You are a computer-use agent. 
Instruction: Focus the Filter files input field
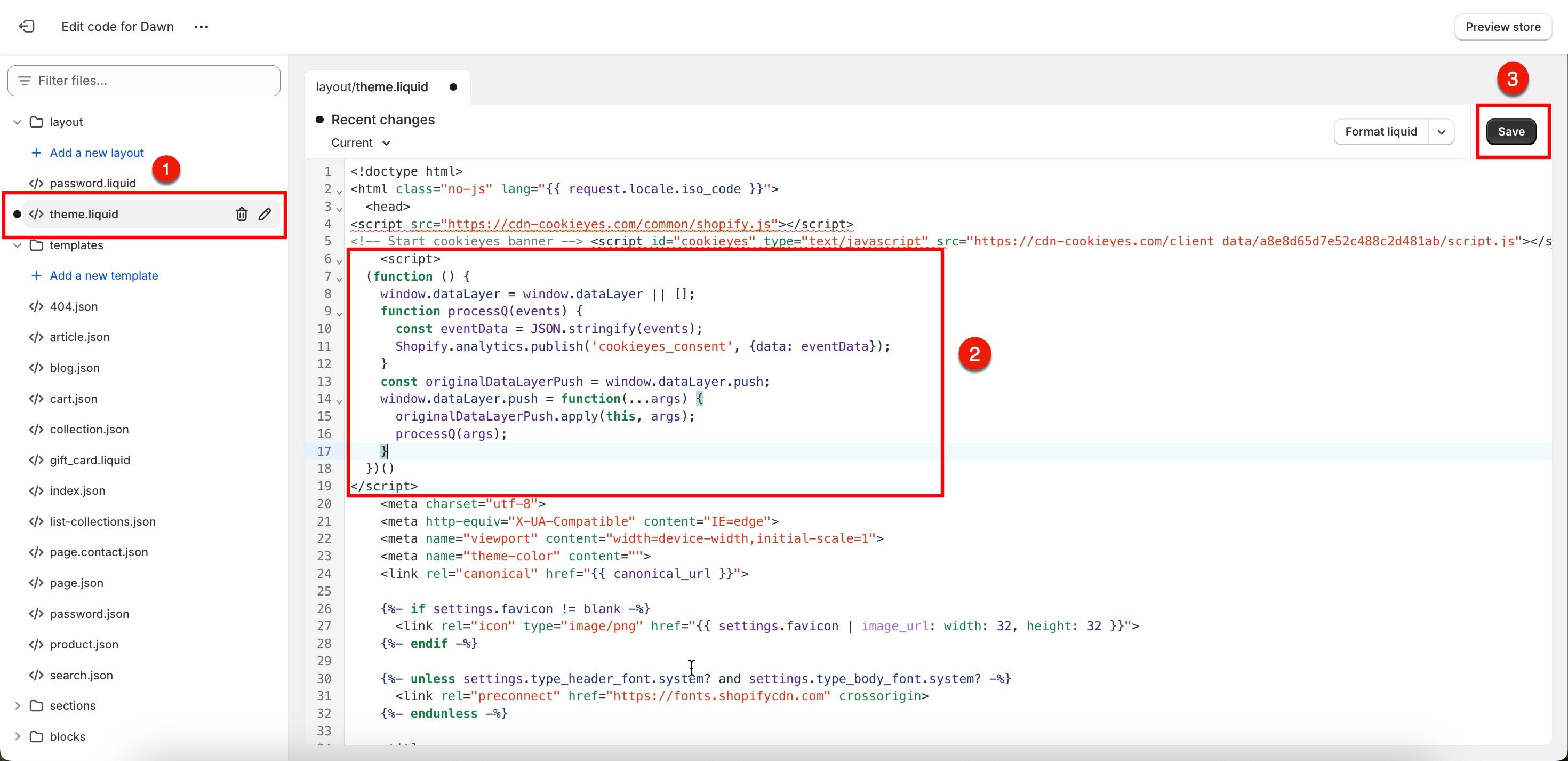pos(143,81)
